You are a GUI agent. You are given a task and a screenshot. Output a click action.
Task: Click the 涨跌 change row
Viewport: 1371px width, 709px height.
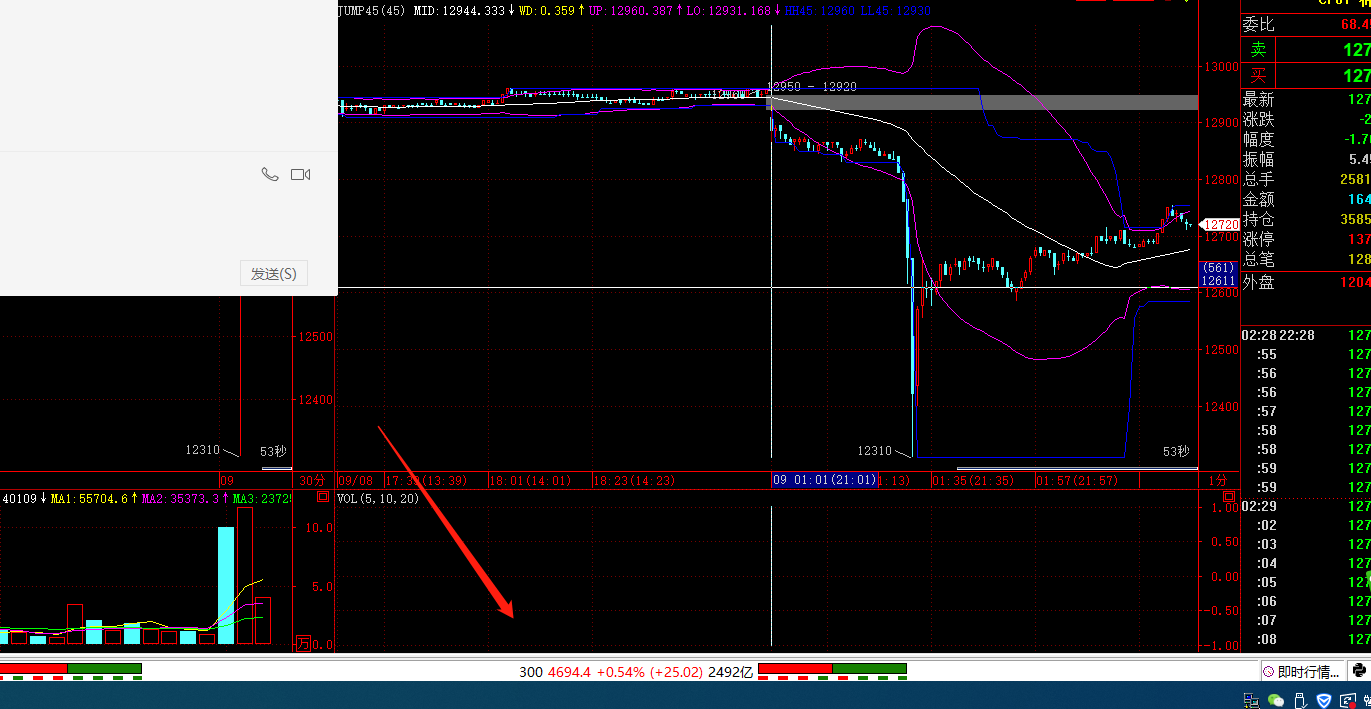(x=1306, y=119)
